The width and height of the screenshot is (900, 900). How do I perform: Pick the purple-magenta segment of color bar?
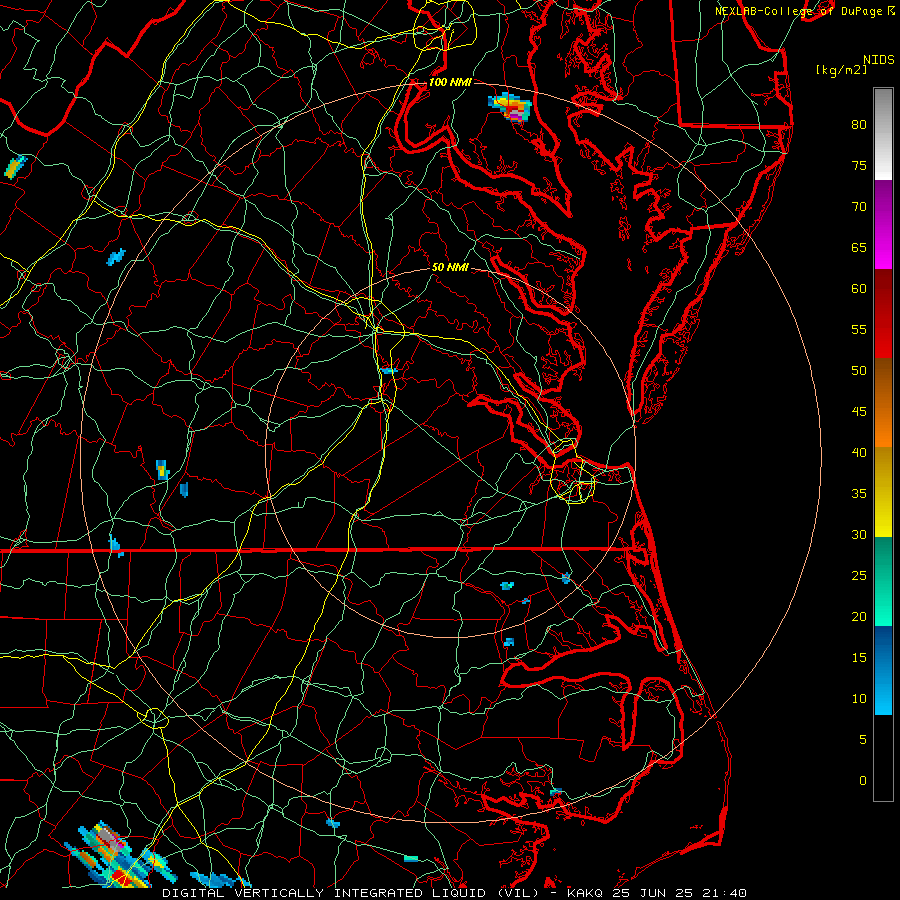click(x=883, y=224)
